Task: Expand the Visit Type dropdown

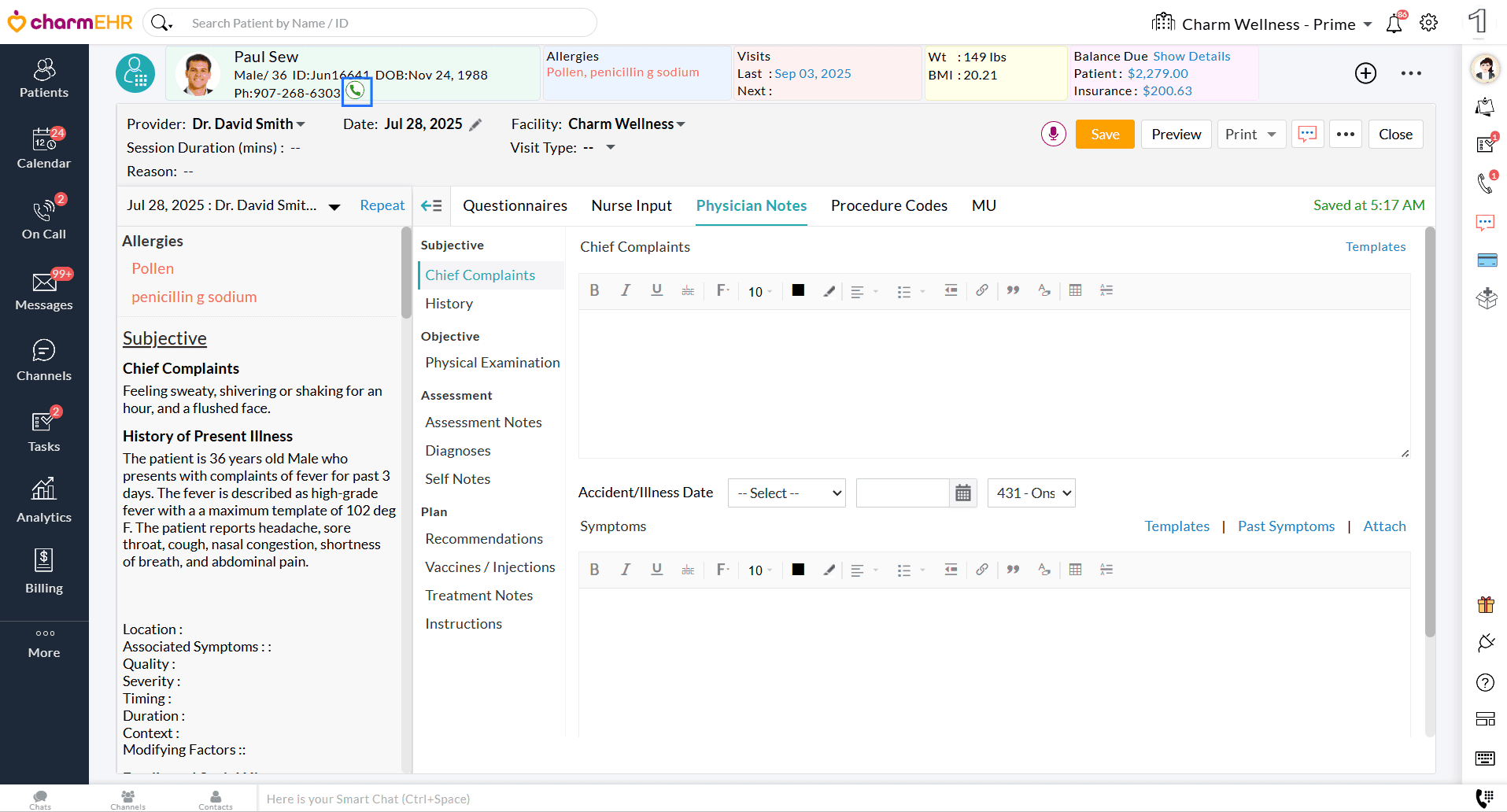Action: pyautogui.click(x=610, y=148)
